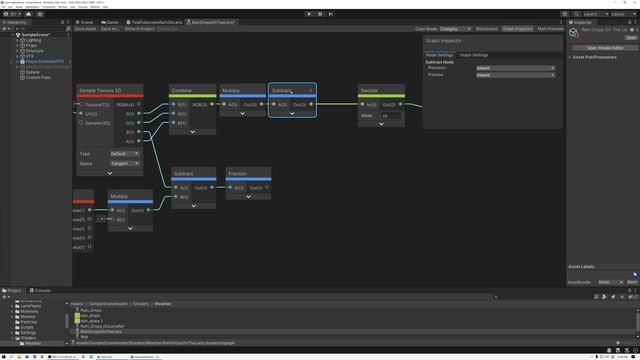Click the lower Subtract node B(1) port
The width and height of the screenshot is (640, 360).
(x=176, y=197)
